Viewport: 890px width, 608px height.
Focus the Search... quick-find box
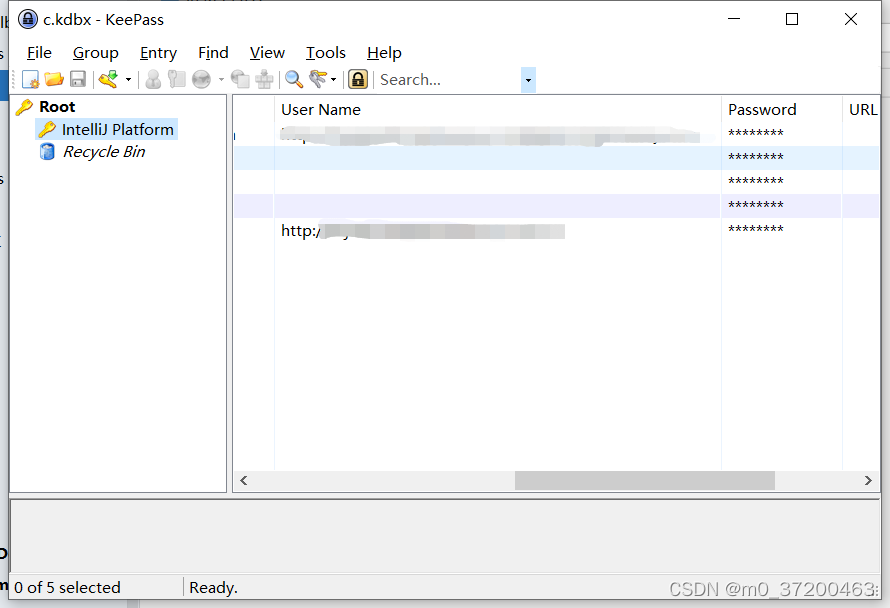[448, 80]
